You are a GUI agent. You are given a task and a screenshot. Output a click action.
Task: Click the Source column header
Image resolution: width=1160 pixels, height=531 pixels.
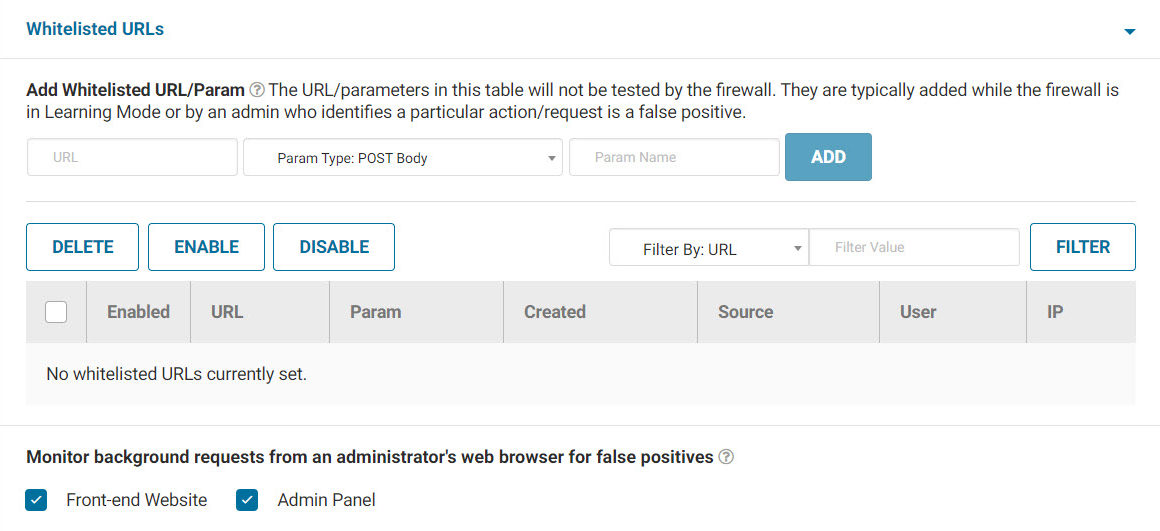pyautogui.click(x=745, y=312)
